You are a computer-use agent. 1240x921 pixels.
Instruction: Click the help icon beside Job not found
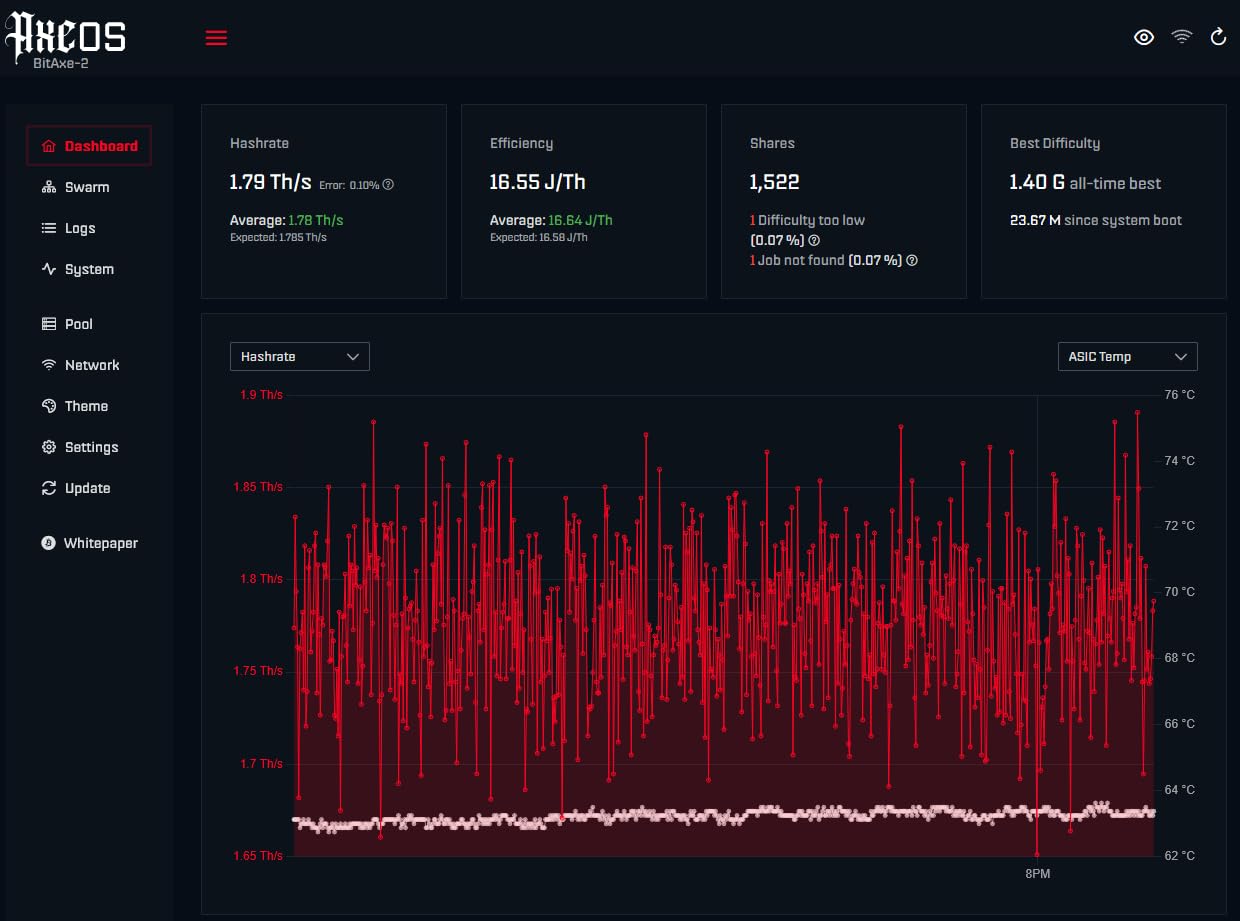pyautogui.click(x=911, y=260)
